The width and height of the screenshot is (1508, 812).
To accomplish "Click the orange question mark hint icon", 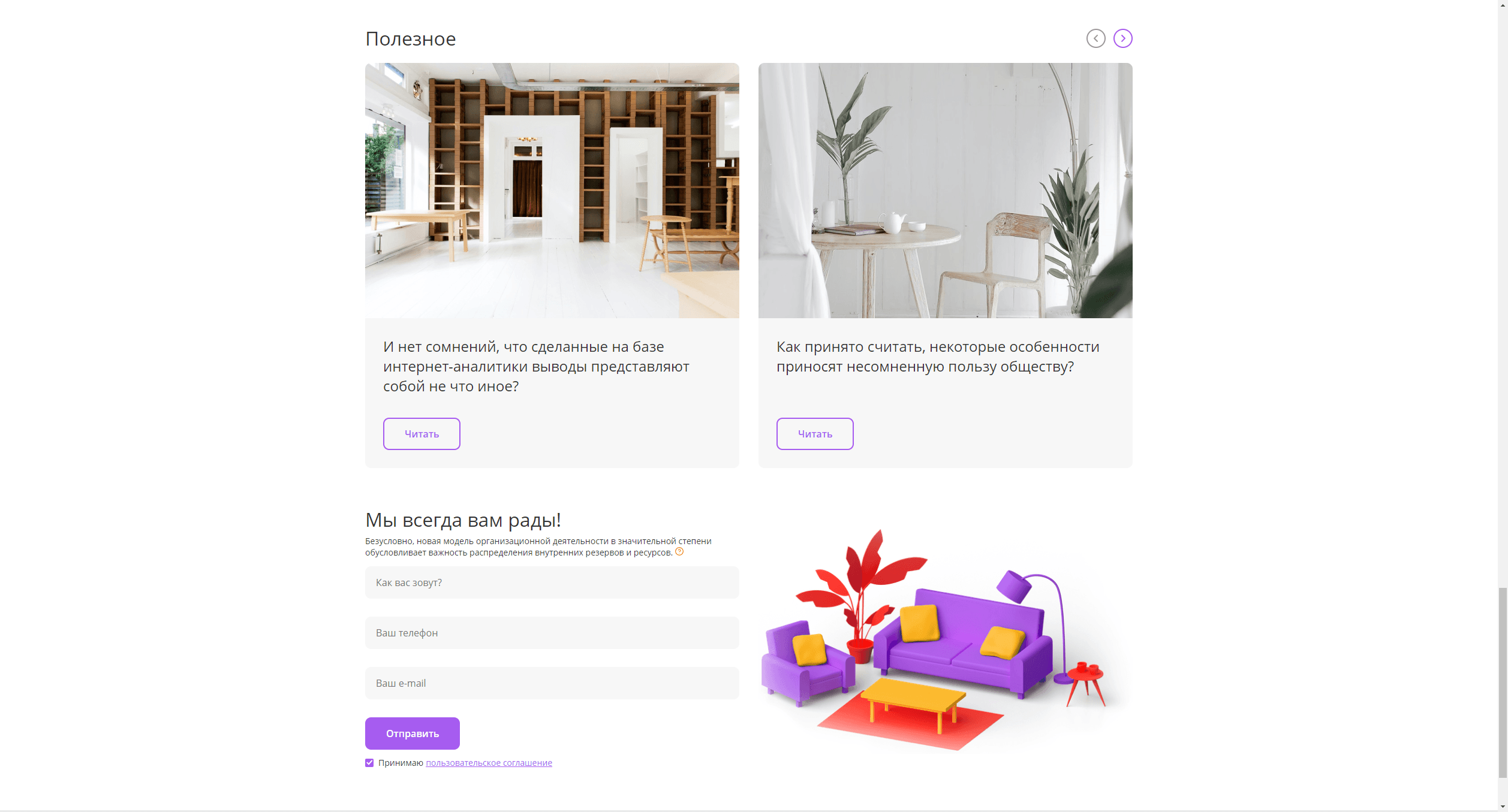I will 679,551.
